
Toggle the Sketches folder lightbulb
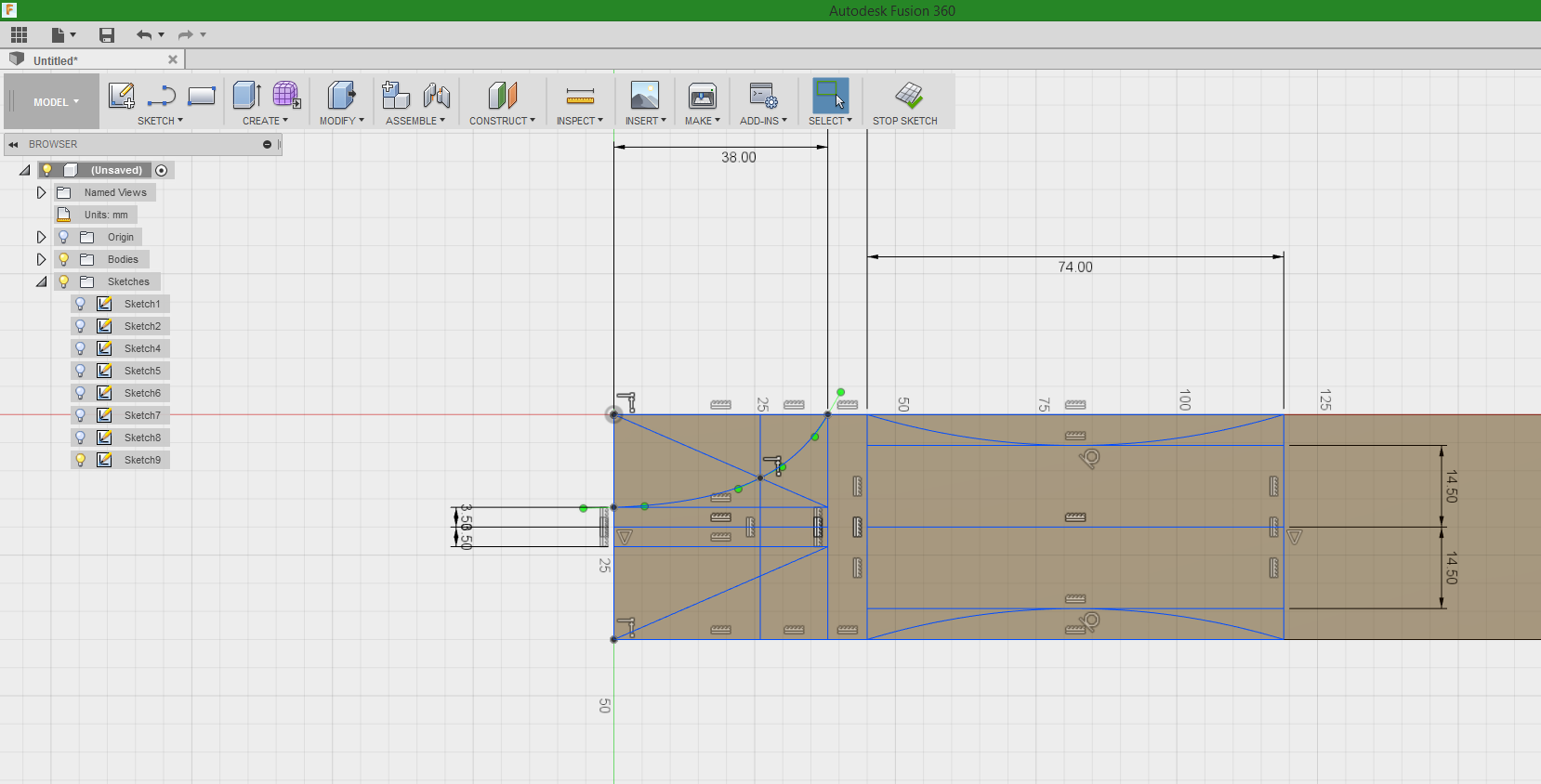(64, 281)
